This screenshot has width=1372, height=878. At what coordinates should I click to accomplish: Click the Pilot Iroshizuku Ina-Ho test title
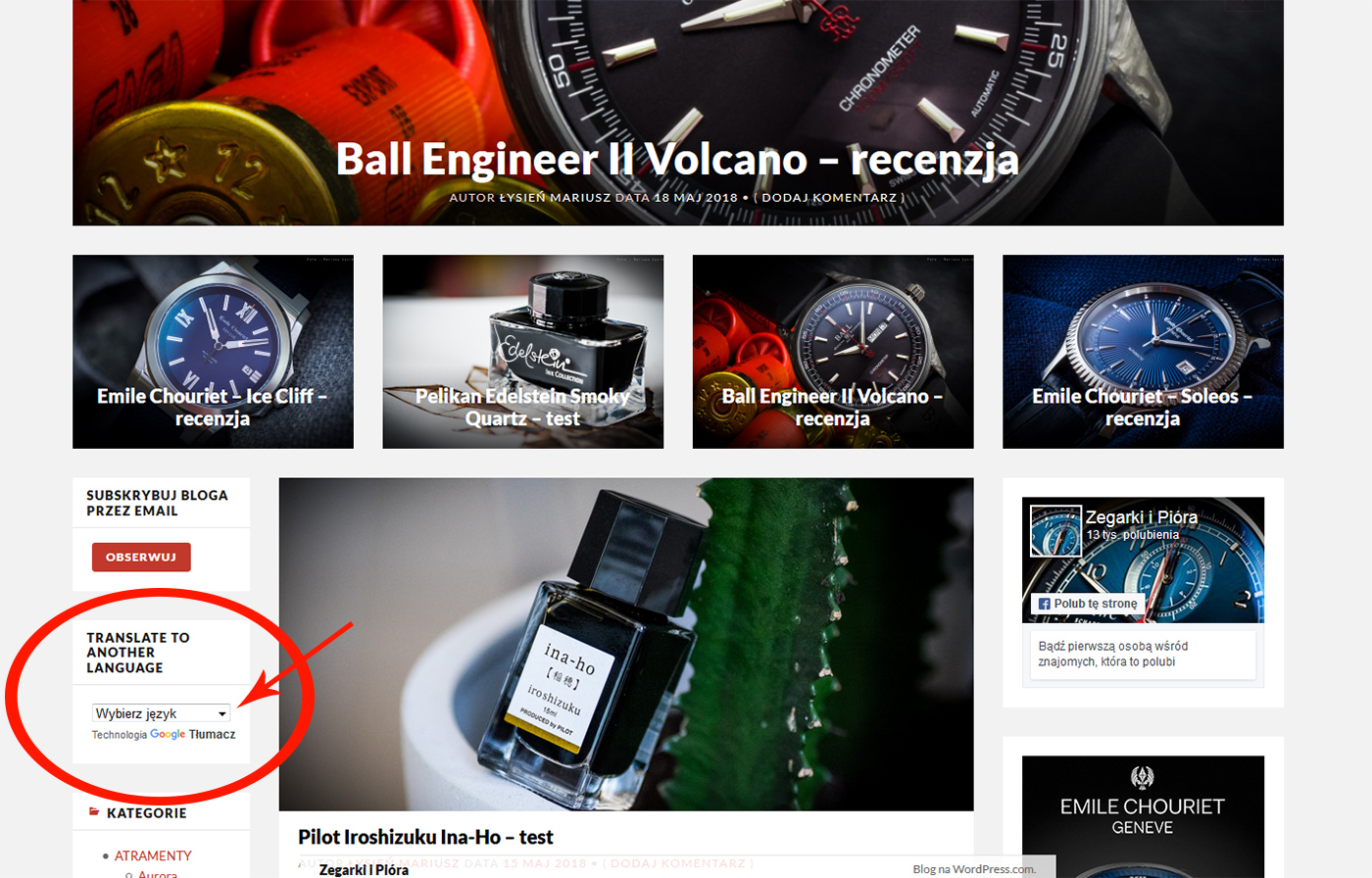point(425,837)
